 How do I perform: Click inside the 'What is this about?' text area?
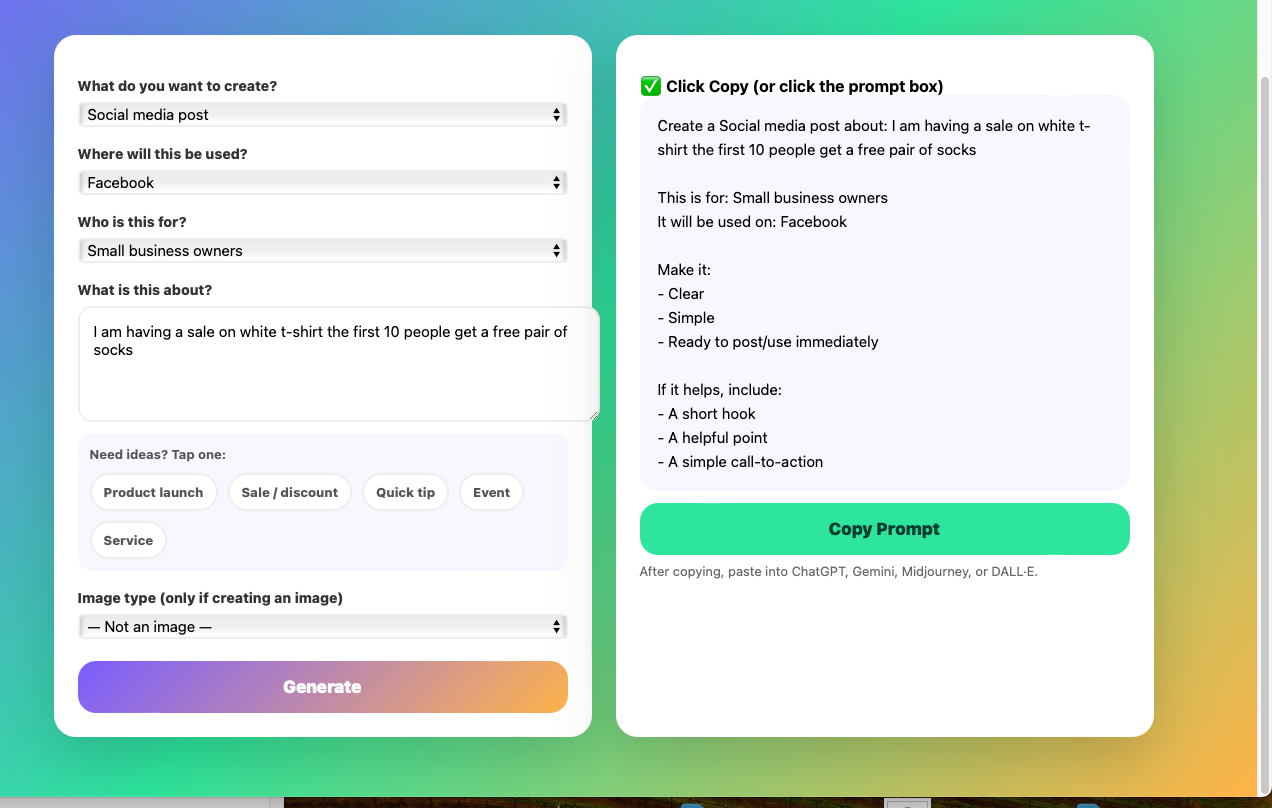(338, 380)
